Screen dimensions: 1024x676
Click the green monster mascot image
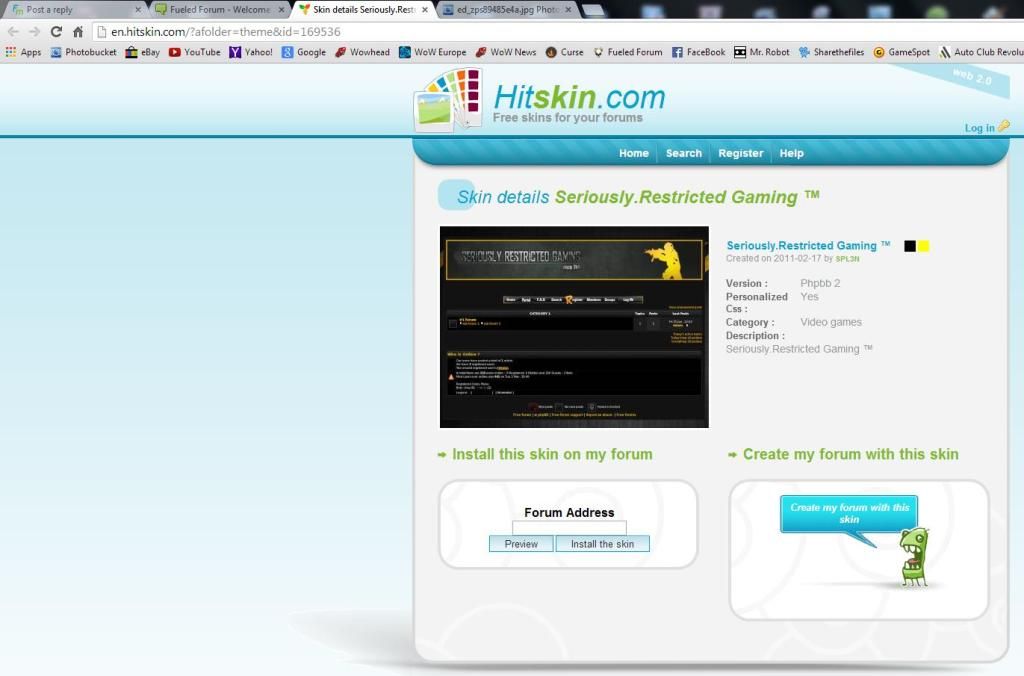(914, 556)
